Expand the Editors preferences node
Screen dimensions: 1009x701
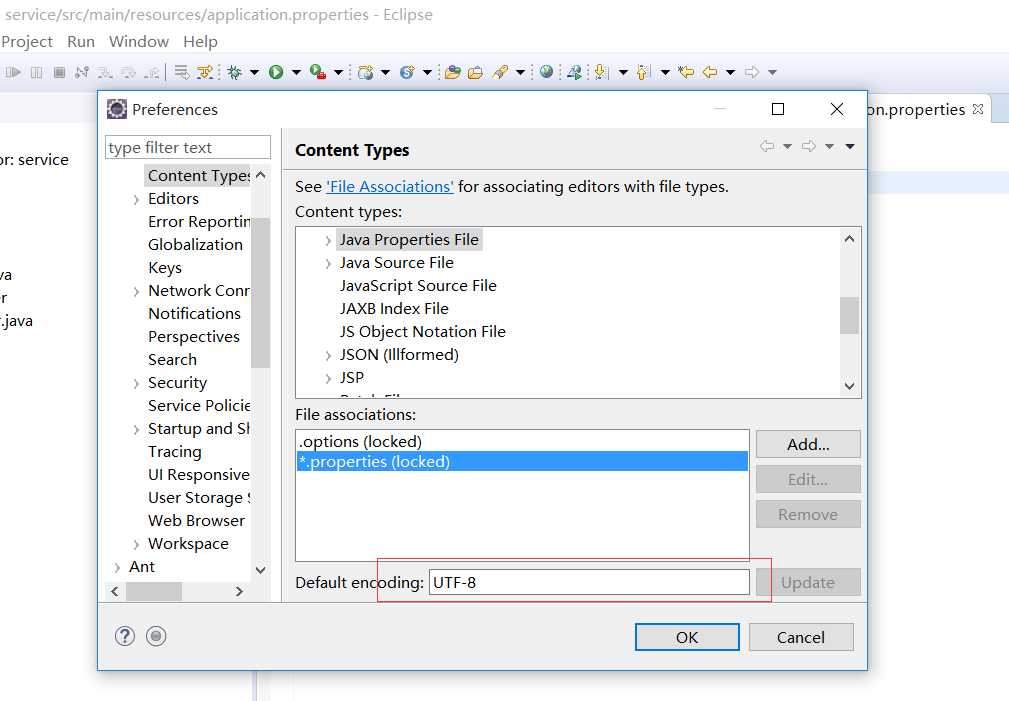pyautogui.click(x=136, y=200)
